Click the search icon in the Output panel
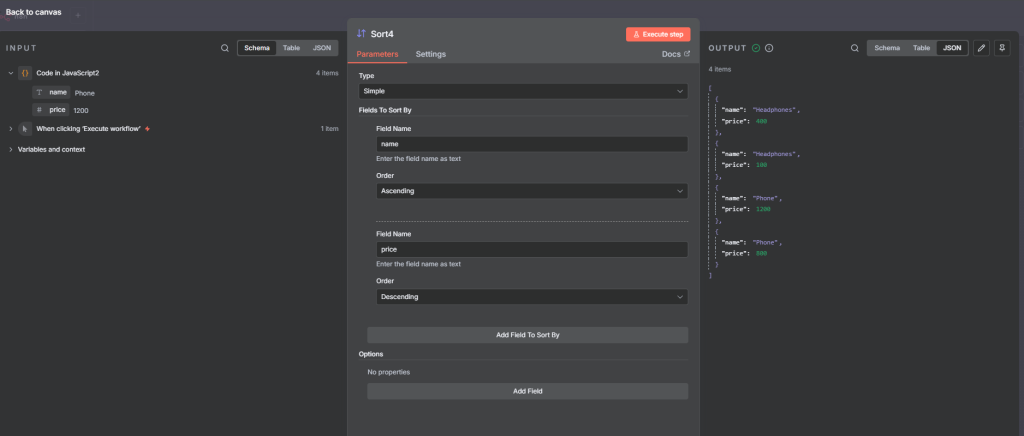Image resolution: width=1024 pixels, height=436 pixels. (854, 48)
